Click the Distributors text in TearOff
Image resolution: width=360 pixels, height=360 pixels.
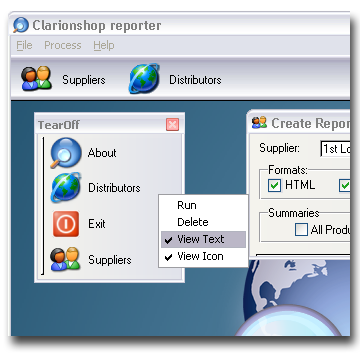point(114,188)
